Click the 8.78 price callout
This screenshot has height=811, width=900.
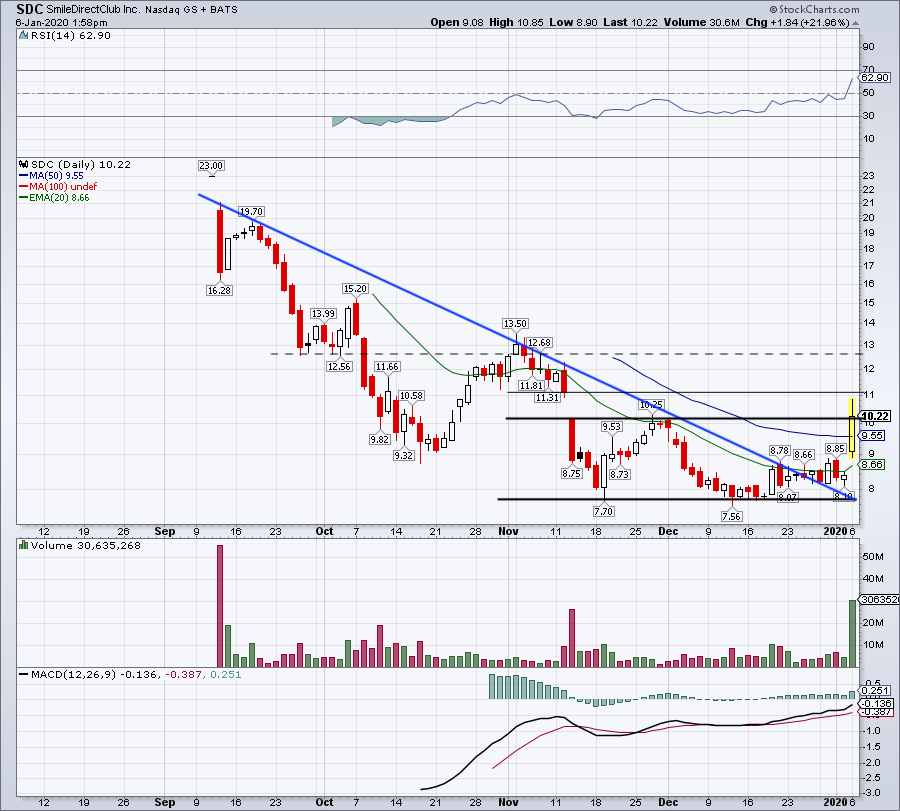[779, 451]
